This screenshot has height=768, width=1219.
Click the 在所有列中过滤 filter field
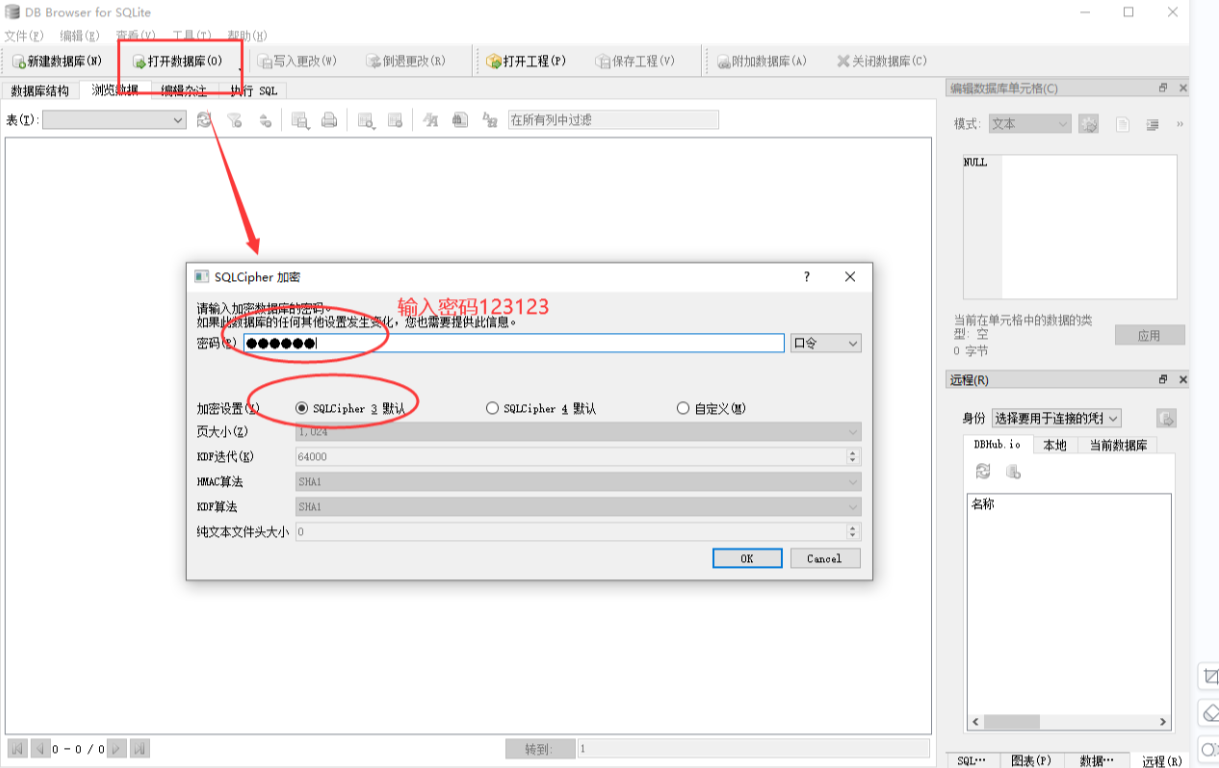click(613, 120)
